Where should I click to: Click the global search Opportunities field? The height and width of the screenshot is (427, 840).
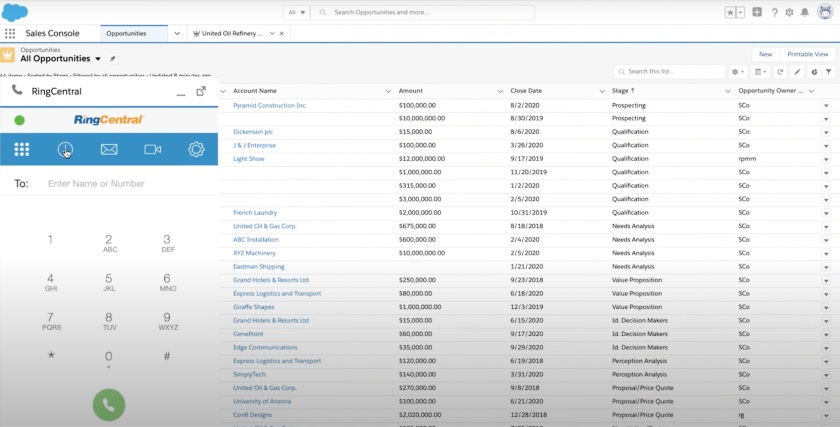click(x=422, y=12)
